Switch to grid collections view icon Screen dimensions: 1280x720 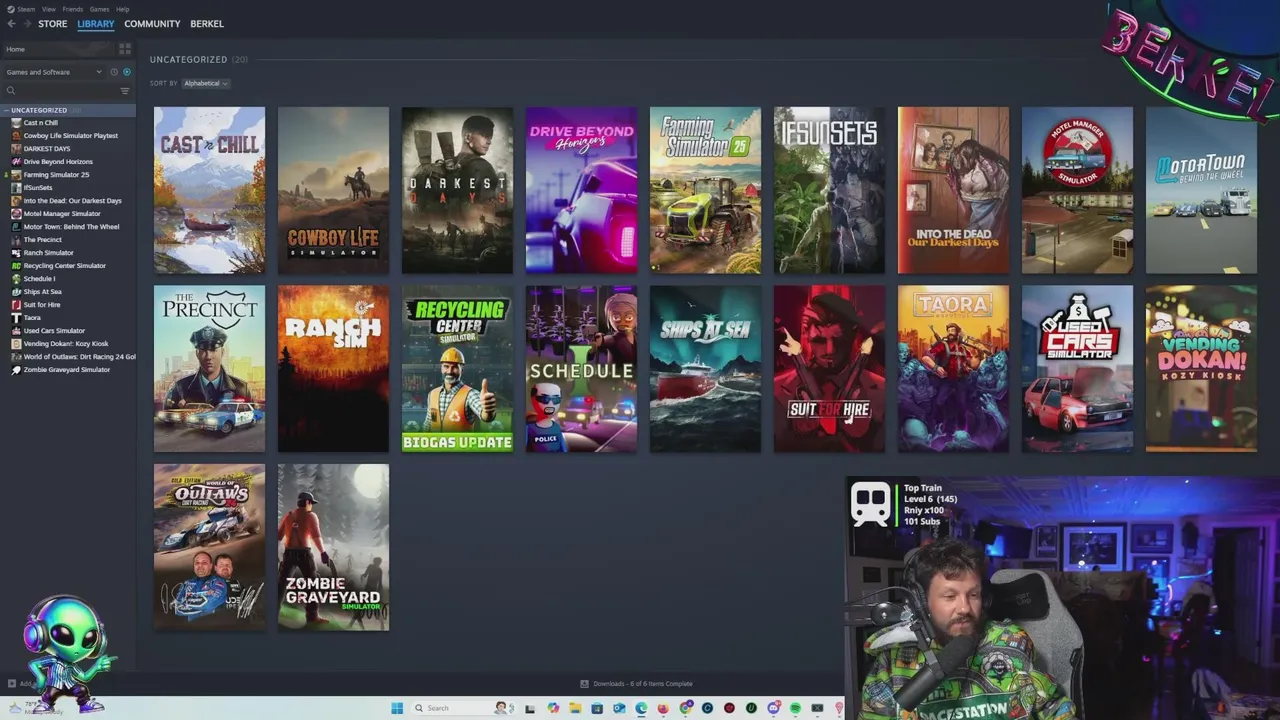pos(125,49)
